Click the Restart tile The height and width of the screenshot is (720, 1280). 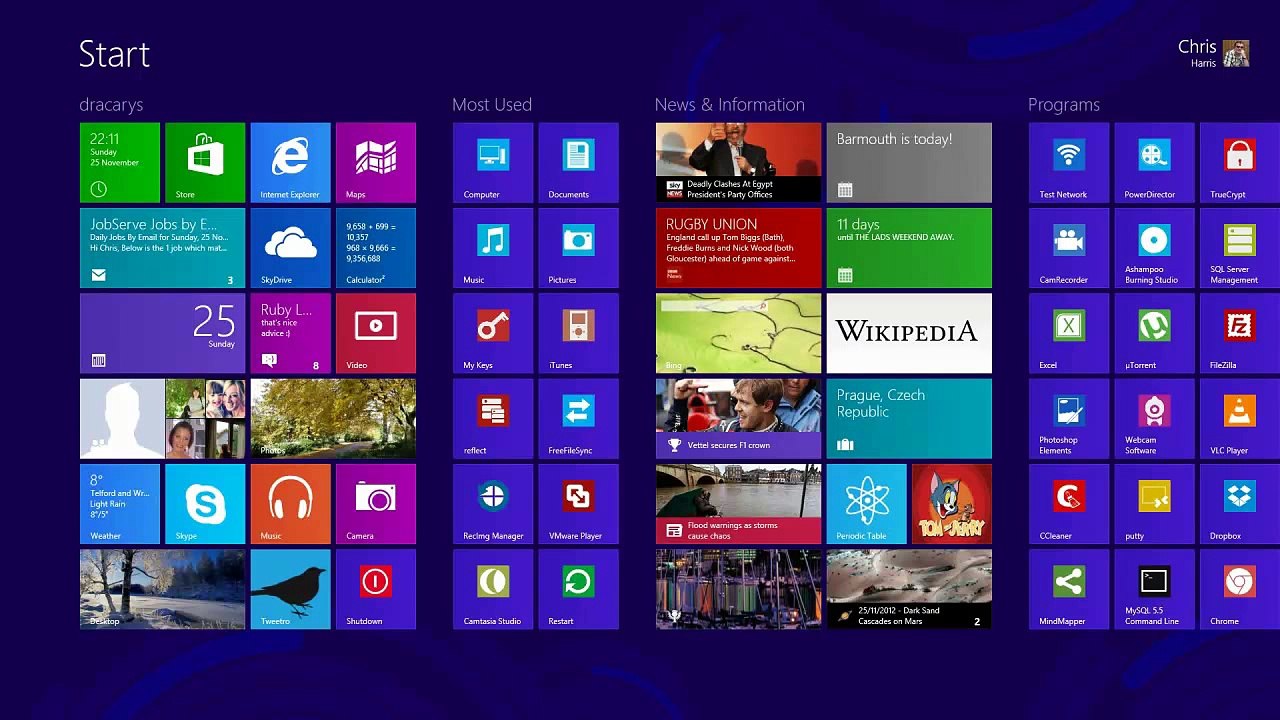(578, 589)
